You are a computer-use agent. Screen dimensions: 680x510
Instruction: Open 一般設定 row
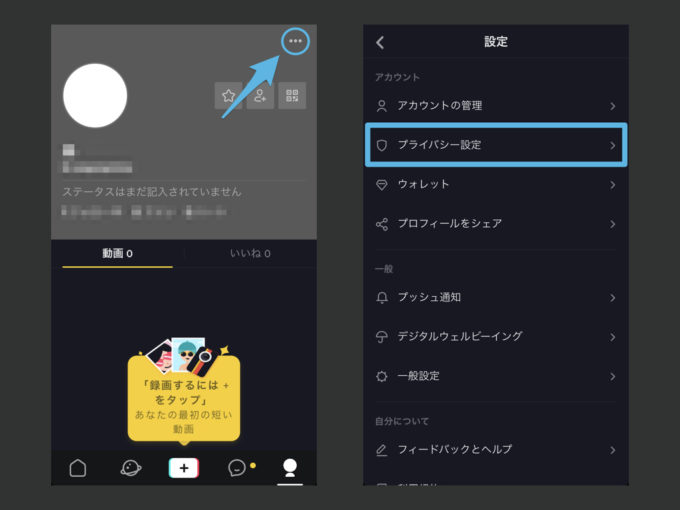[496, 376]
